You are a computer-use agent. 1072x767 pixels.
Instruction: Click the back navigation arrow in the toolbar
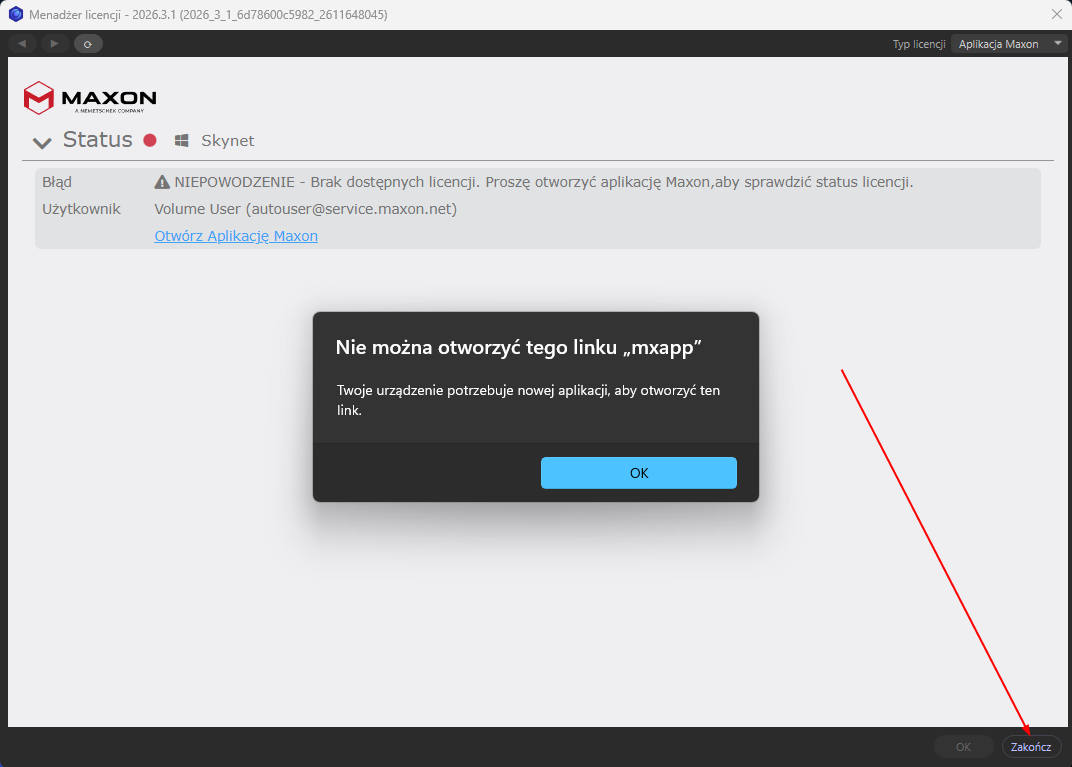click(22, 44)
